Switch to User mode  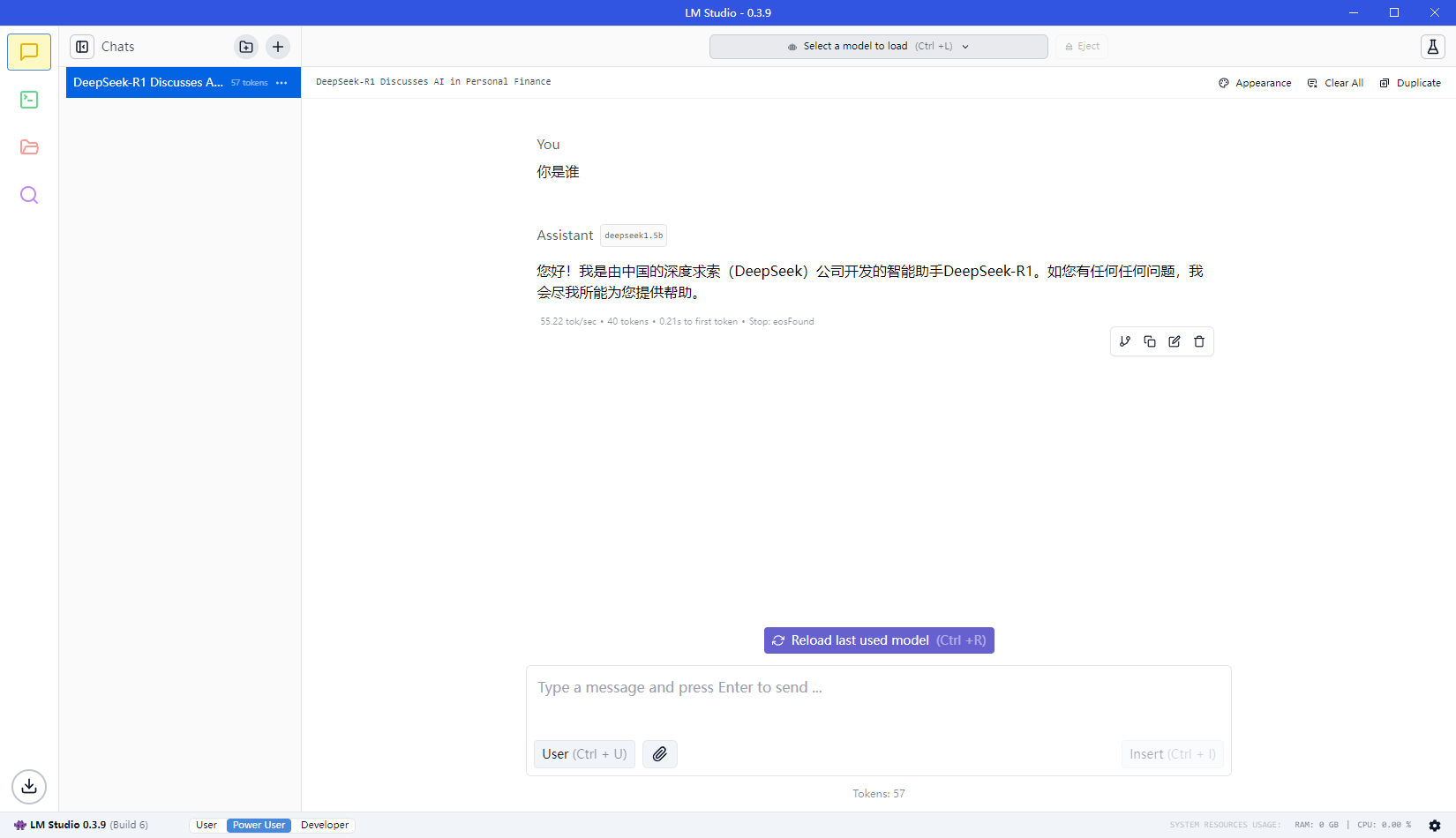coord(206,826)
